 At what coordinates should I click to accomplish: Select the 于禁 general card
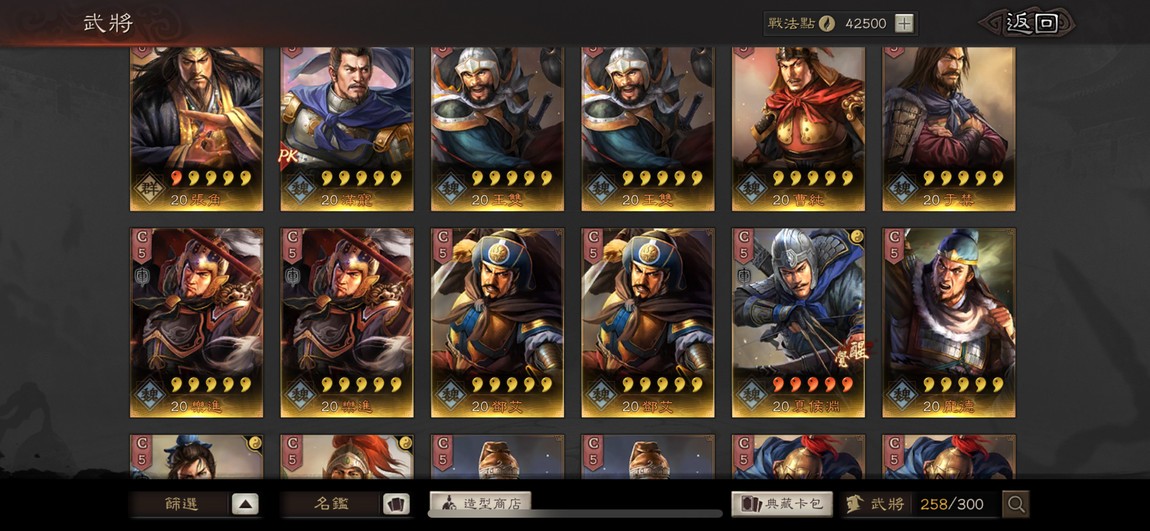pyautogui.click(x=949, y=129)
